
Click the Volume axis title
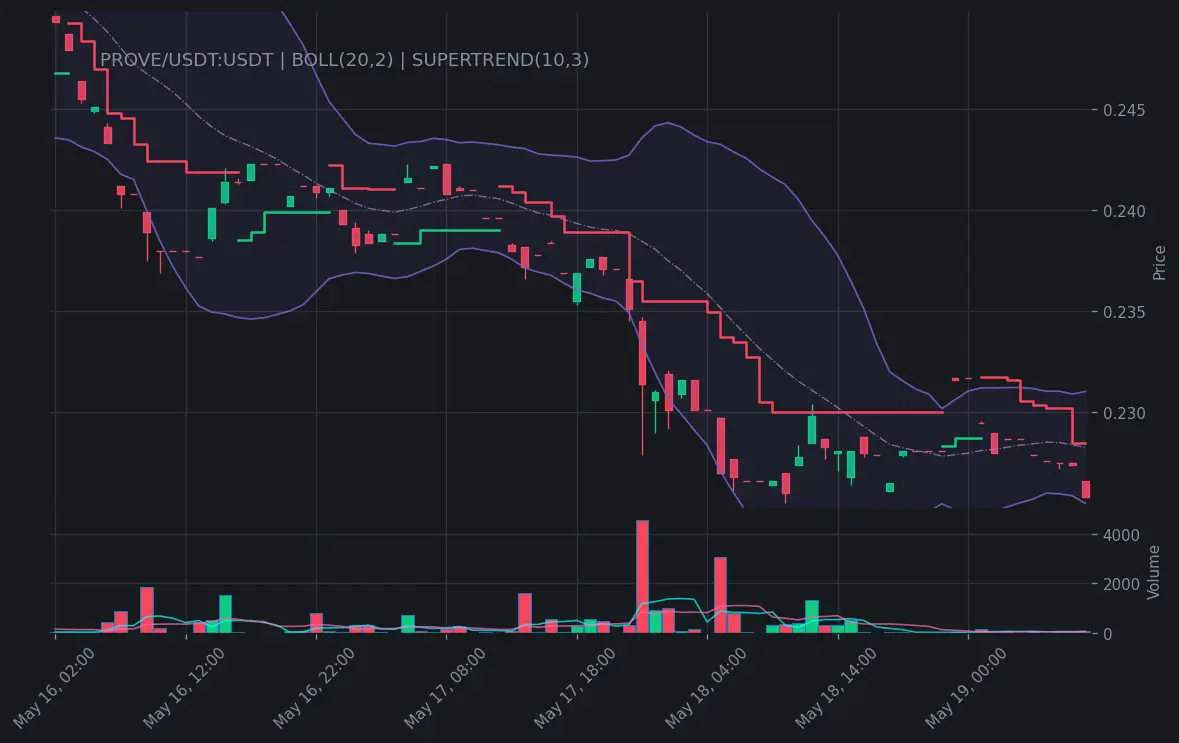pos(1153,572)
